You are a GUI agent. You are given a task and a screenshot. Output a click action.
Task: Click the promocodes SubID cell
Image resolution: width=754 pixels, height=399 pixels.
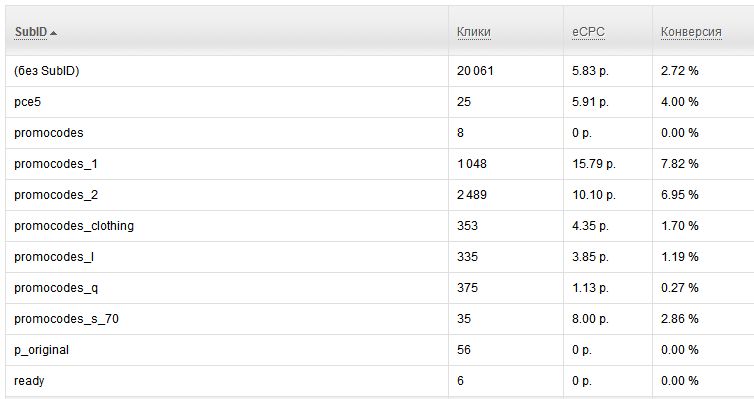tap(227, 133)
